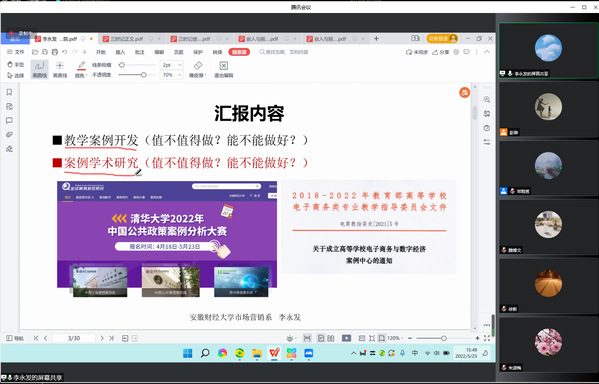The width and height of the screenshot is (599, 384).
Task: Switch to the 三时记正文.pdf document tab
Action: [x=131, y=39]
